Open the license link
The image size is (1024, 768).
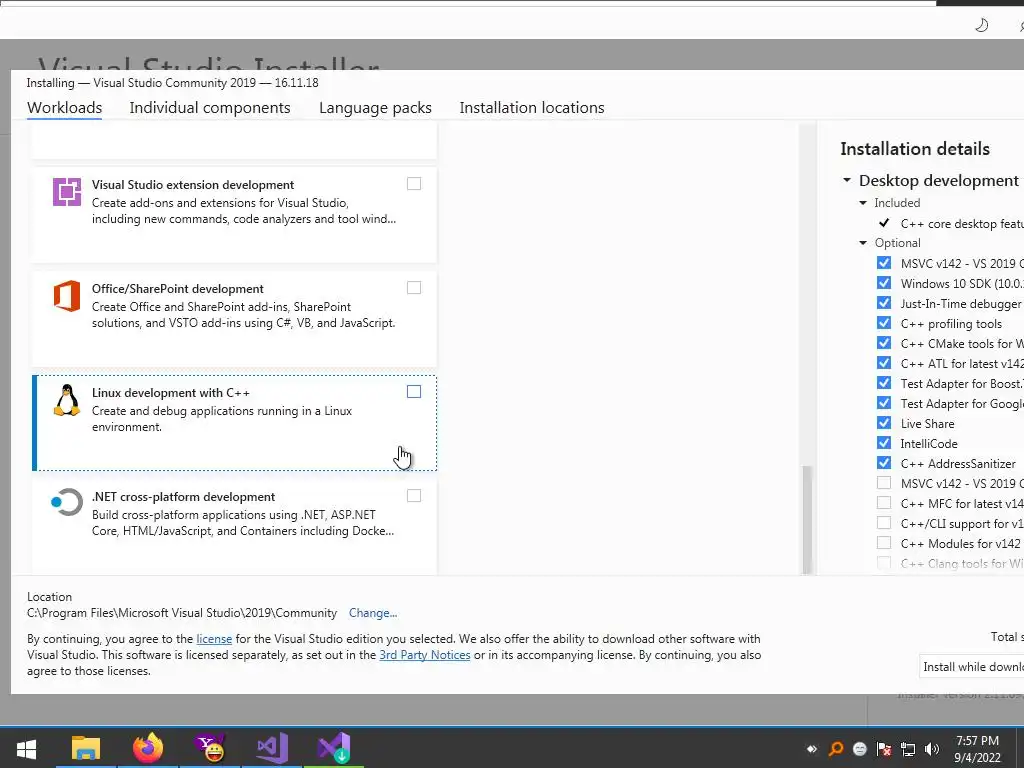[x=214, y=639]
